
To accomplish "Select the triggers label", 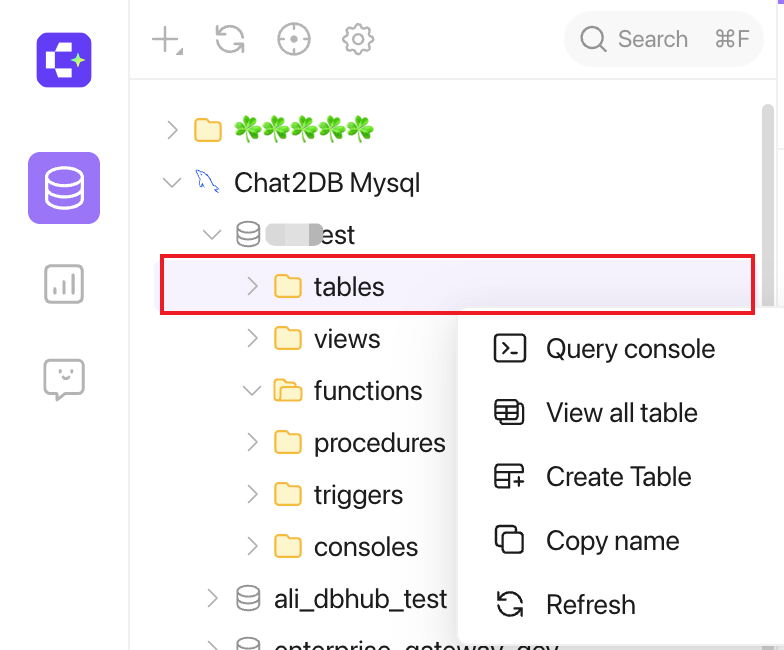I will [358, 496].
